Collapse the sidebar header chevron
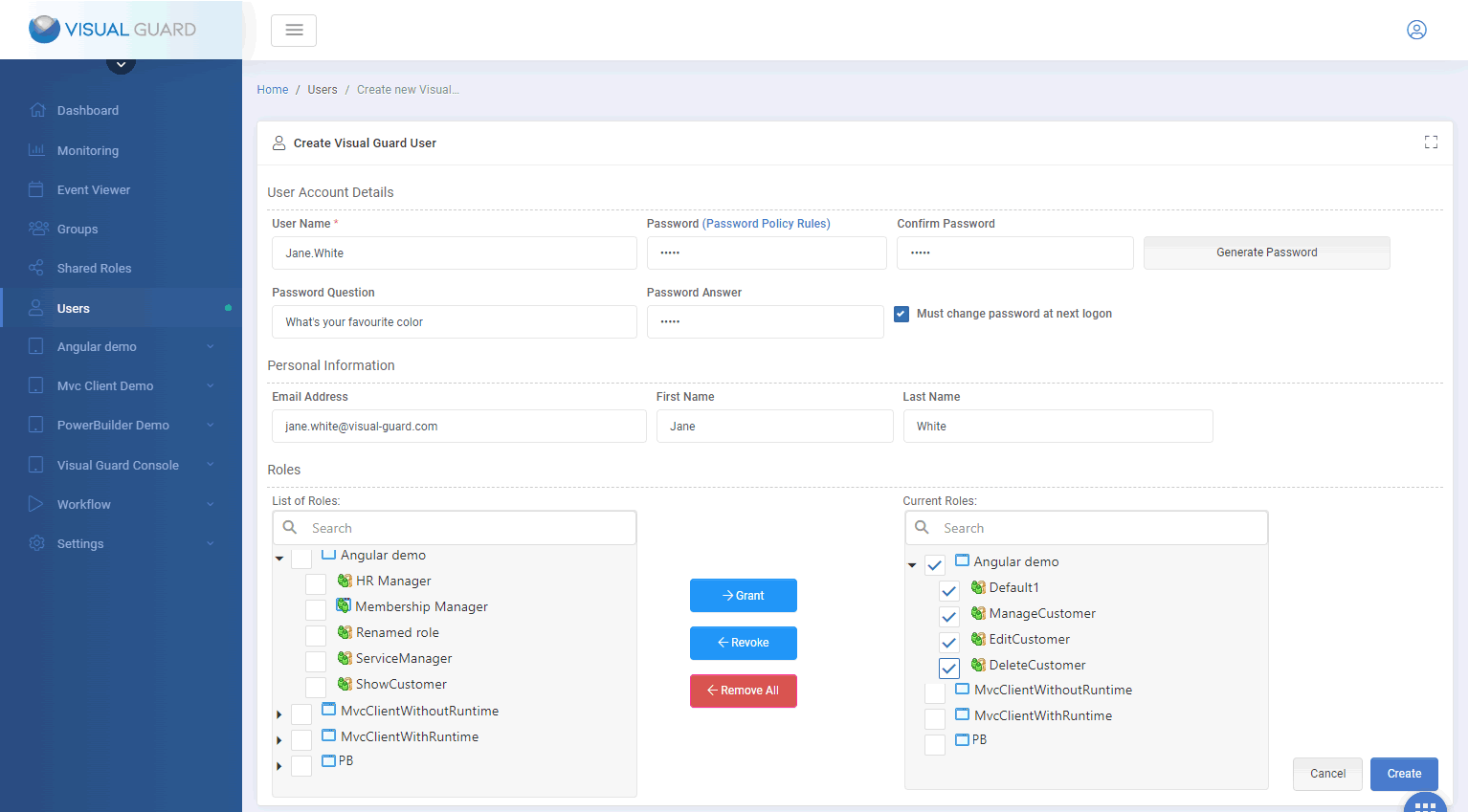Screen dimensions: 1469x812 121,65
